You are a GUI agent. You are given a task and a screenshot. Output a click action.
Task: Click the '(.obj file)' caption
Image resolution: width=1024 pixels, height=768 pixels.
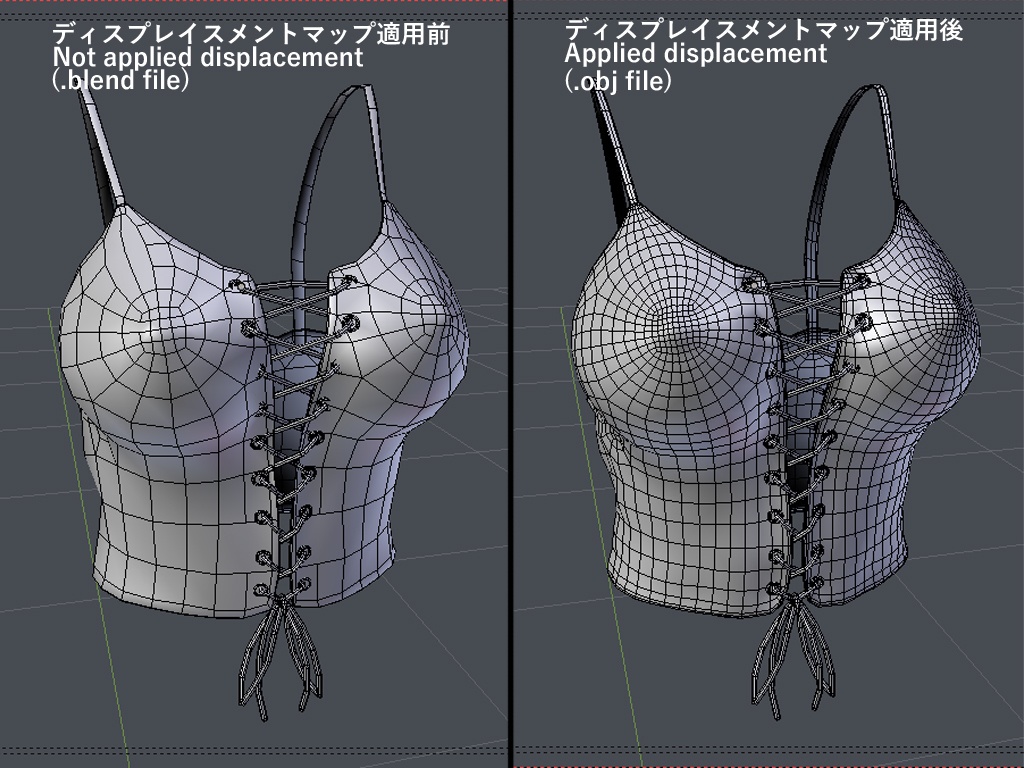click(x=618, y=80)
